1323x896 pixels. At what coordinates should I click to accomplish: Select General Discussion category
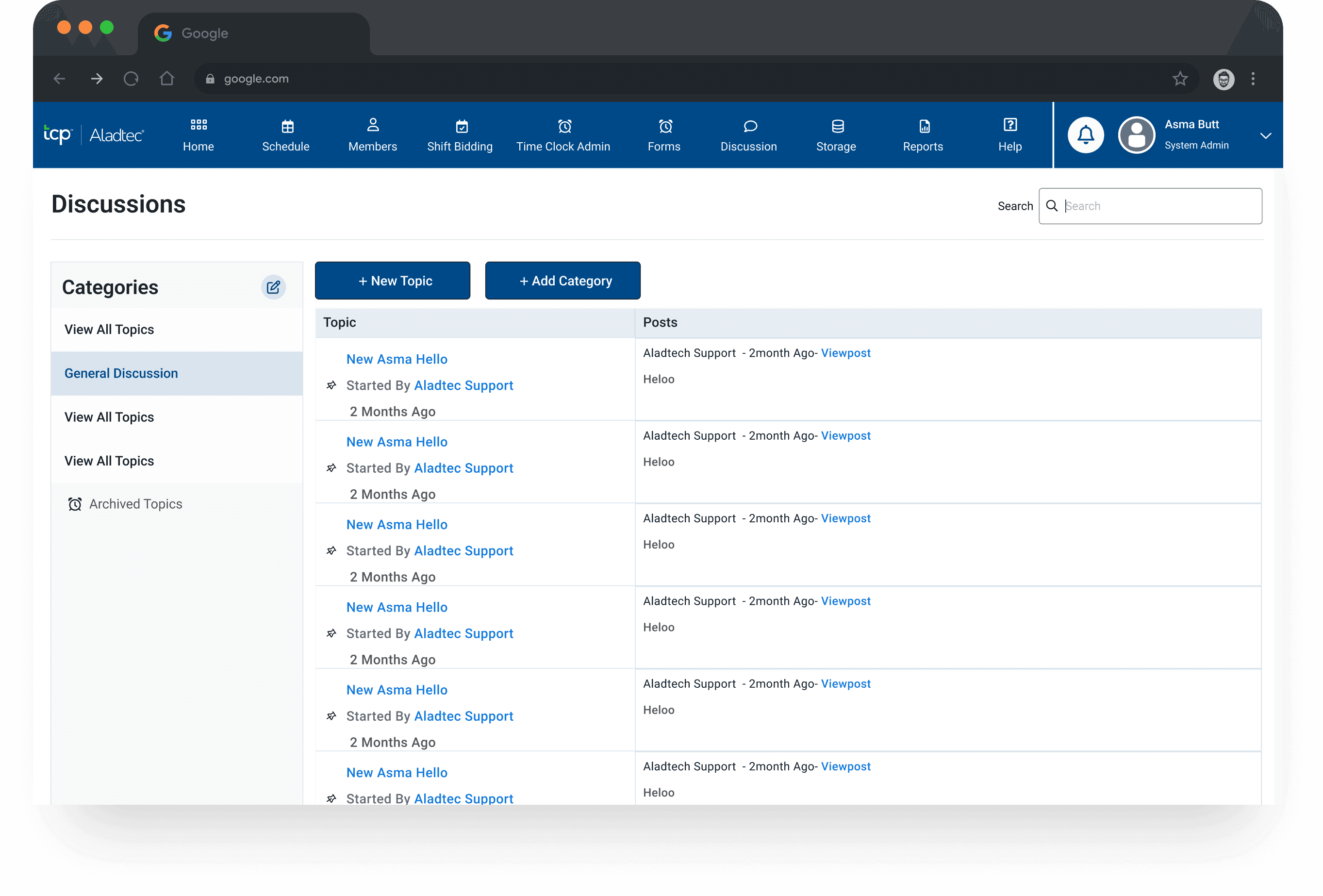click(x=121, y=373)
